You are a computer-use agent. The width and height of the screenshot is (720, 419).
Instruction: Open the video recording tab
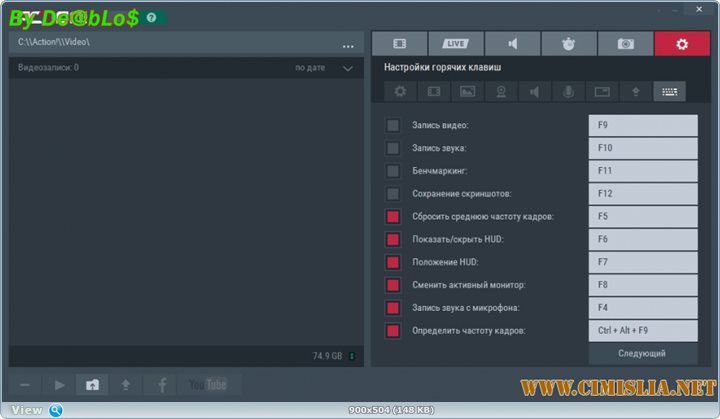pyautogui.click(x=399, y=44)
